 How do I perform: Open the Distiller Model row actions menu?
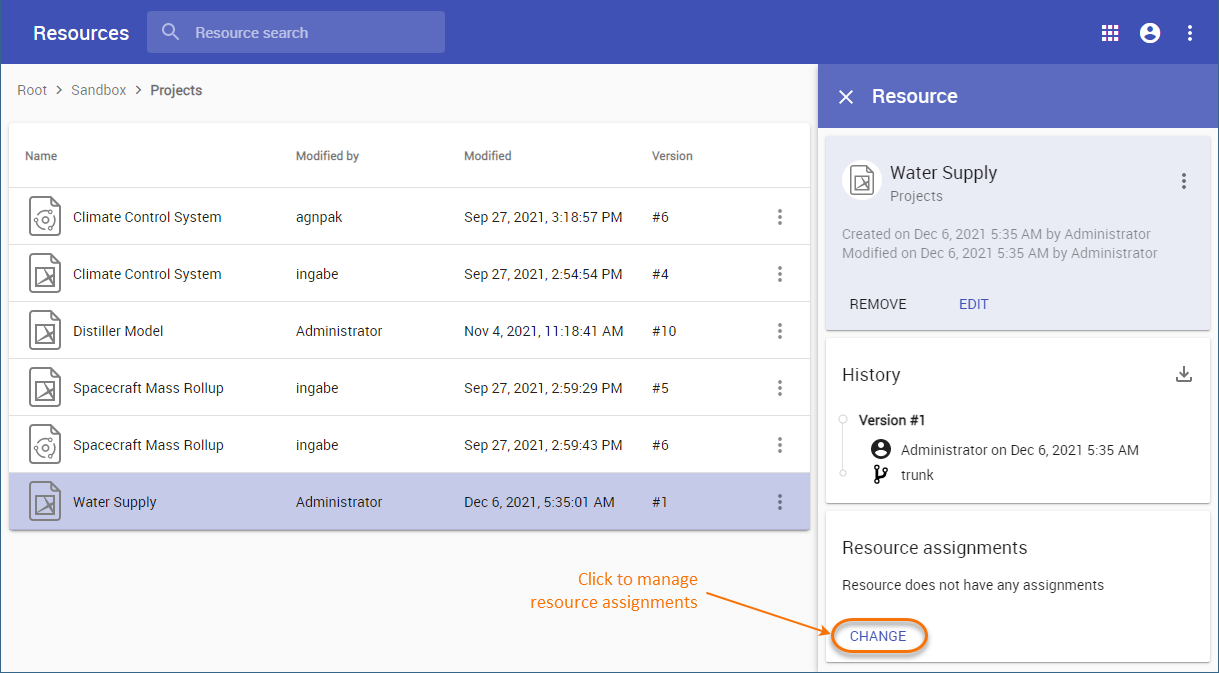(780, 331)
